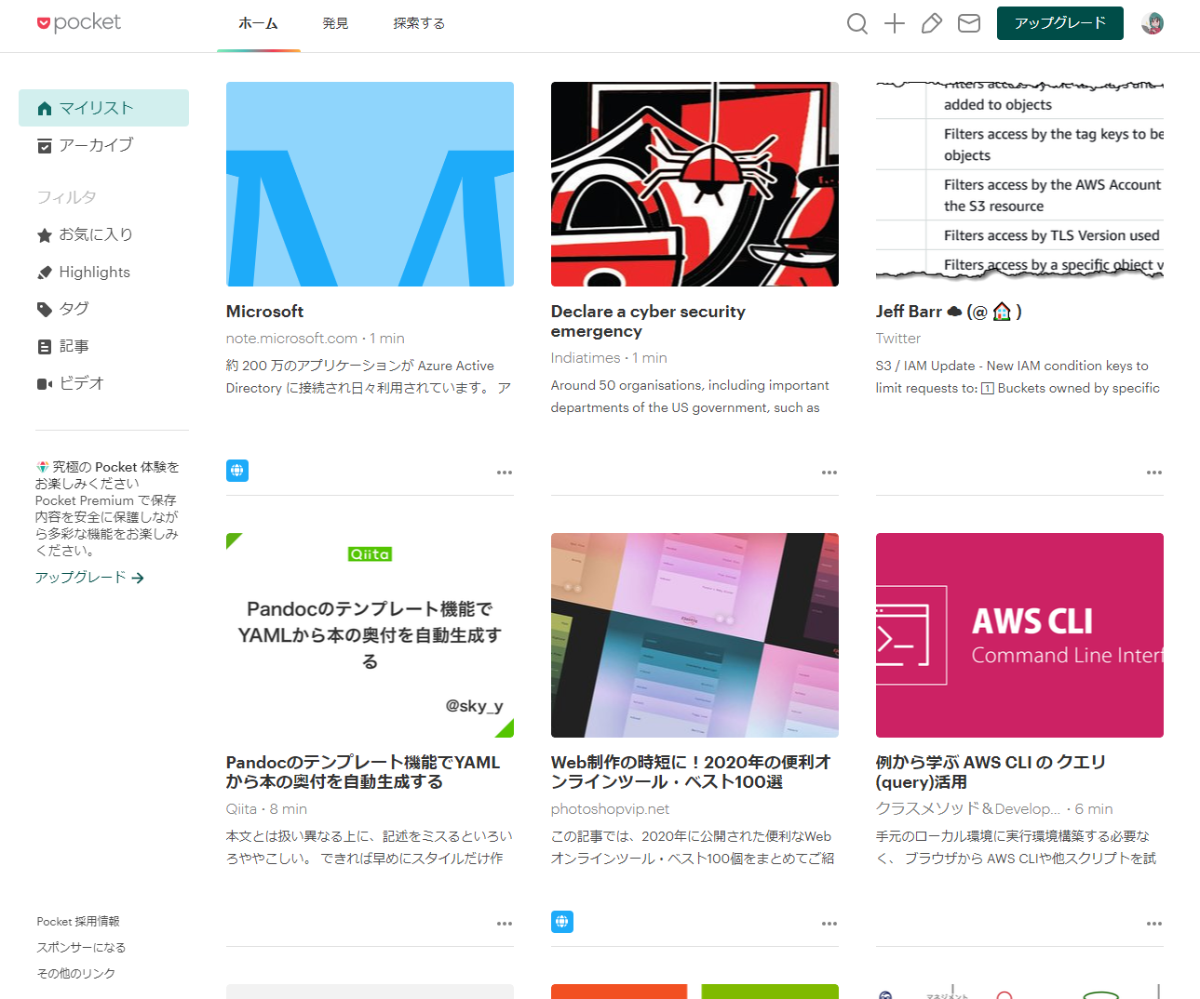Click the premium diamond icon in sidebar
Image resolution: width=1200 pixels, height=999 pixels.
point(42,467)
